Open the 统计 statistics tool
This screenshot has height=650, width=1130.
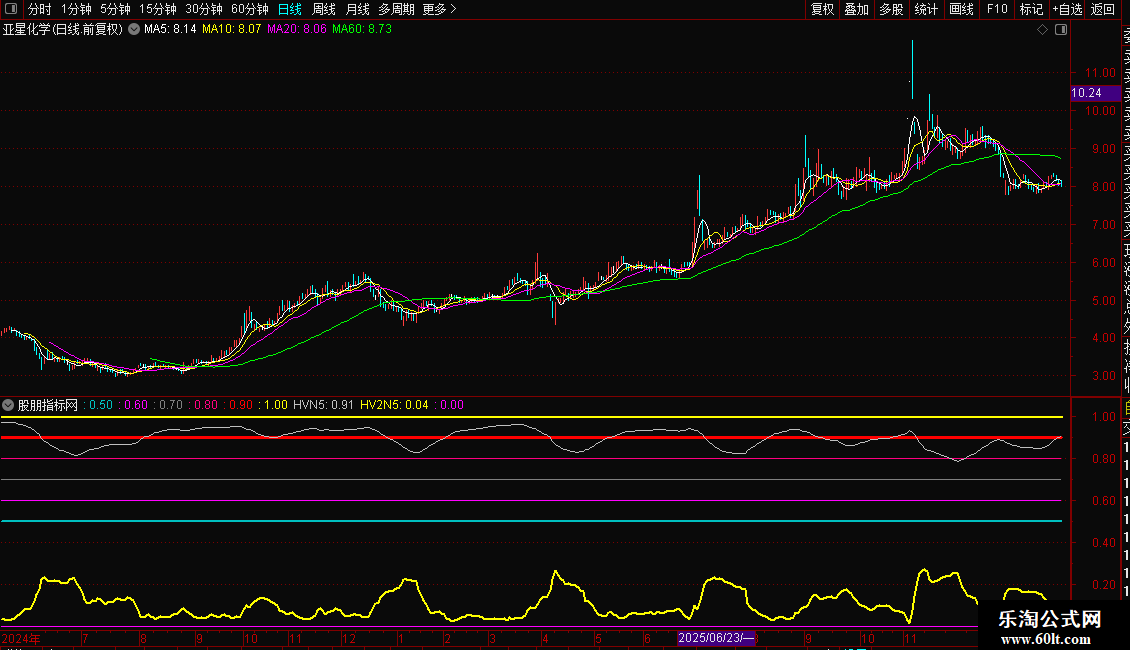point(926,9)
